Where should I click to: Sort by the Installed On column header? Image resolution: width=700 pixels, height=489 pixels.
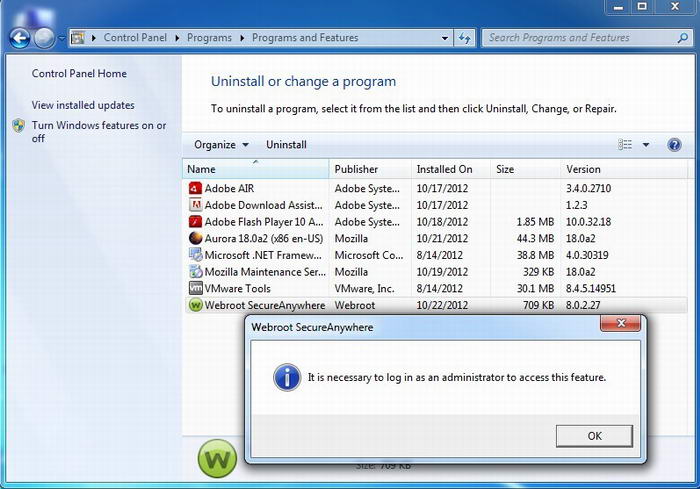[x=451, y=169]
